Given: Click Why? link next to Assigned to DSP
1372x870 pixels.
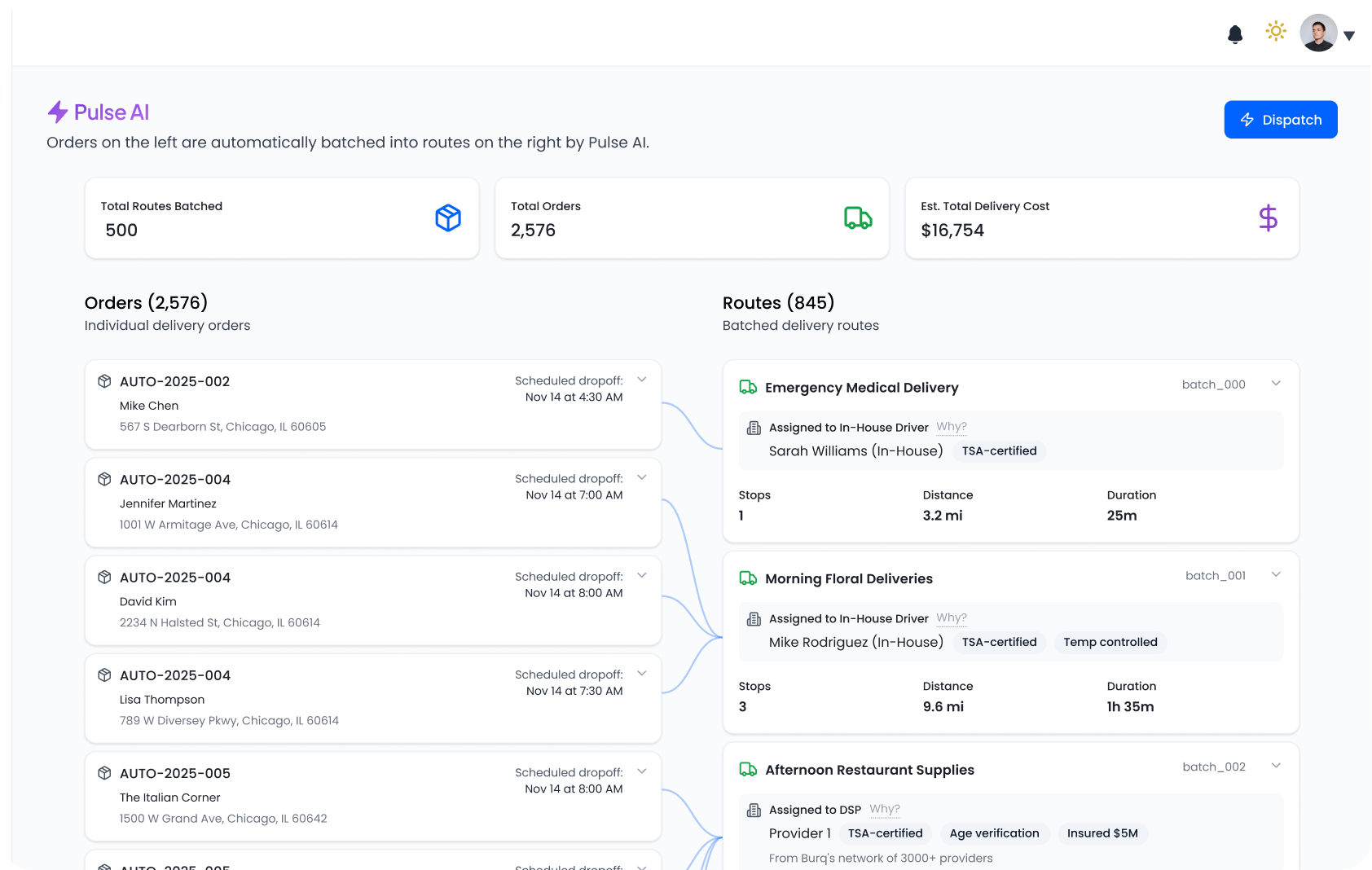Looking at the screenshot, I should tap(885, 809).
